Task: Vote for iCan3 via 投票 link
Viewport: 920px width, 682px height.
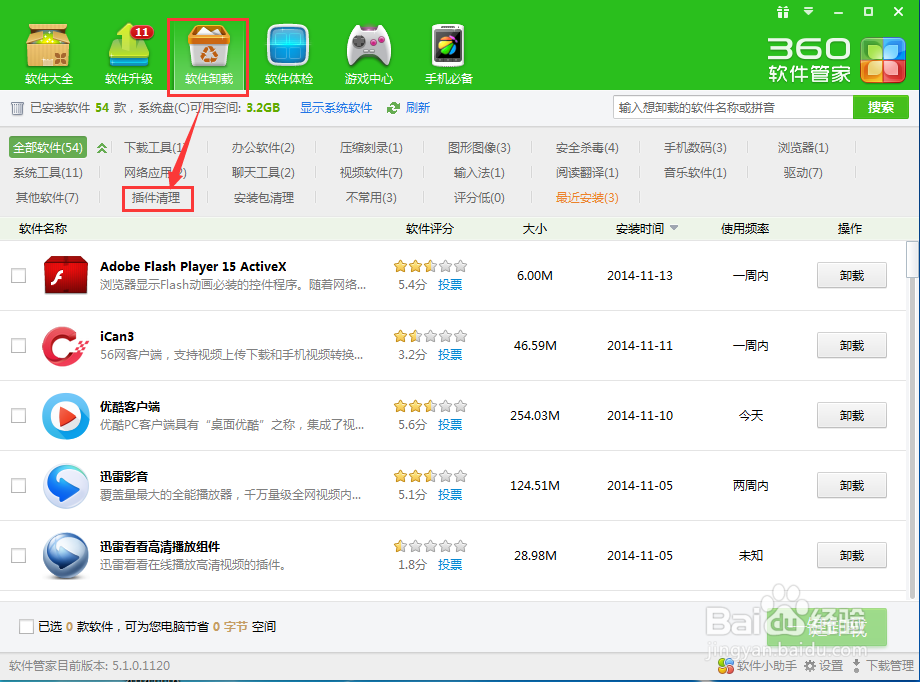Action: 450,354
